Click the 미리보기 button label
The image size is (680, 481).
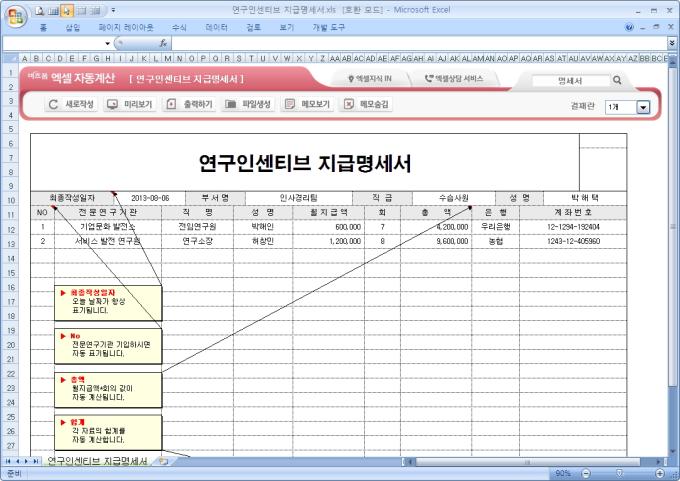[138, 104]
